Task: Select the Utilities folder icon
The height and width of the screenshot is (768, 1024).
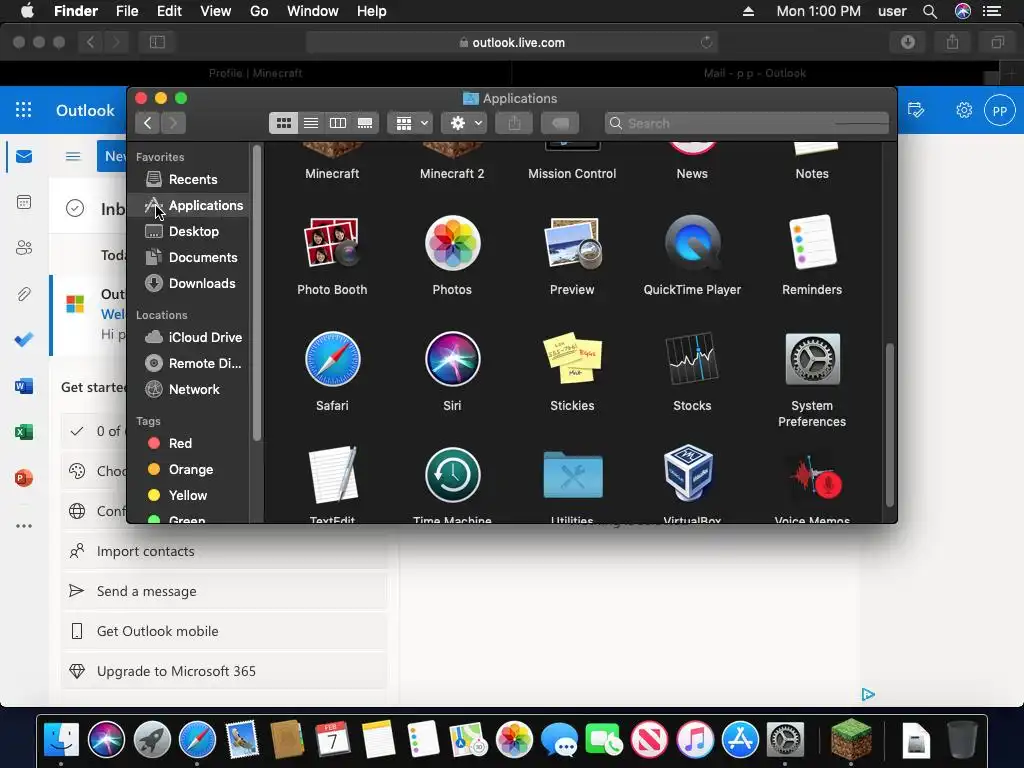Action: click(x=572, y=475)
